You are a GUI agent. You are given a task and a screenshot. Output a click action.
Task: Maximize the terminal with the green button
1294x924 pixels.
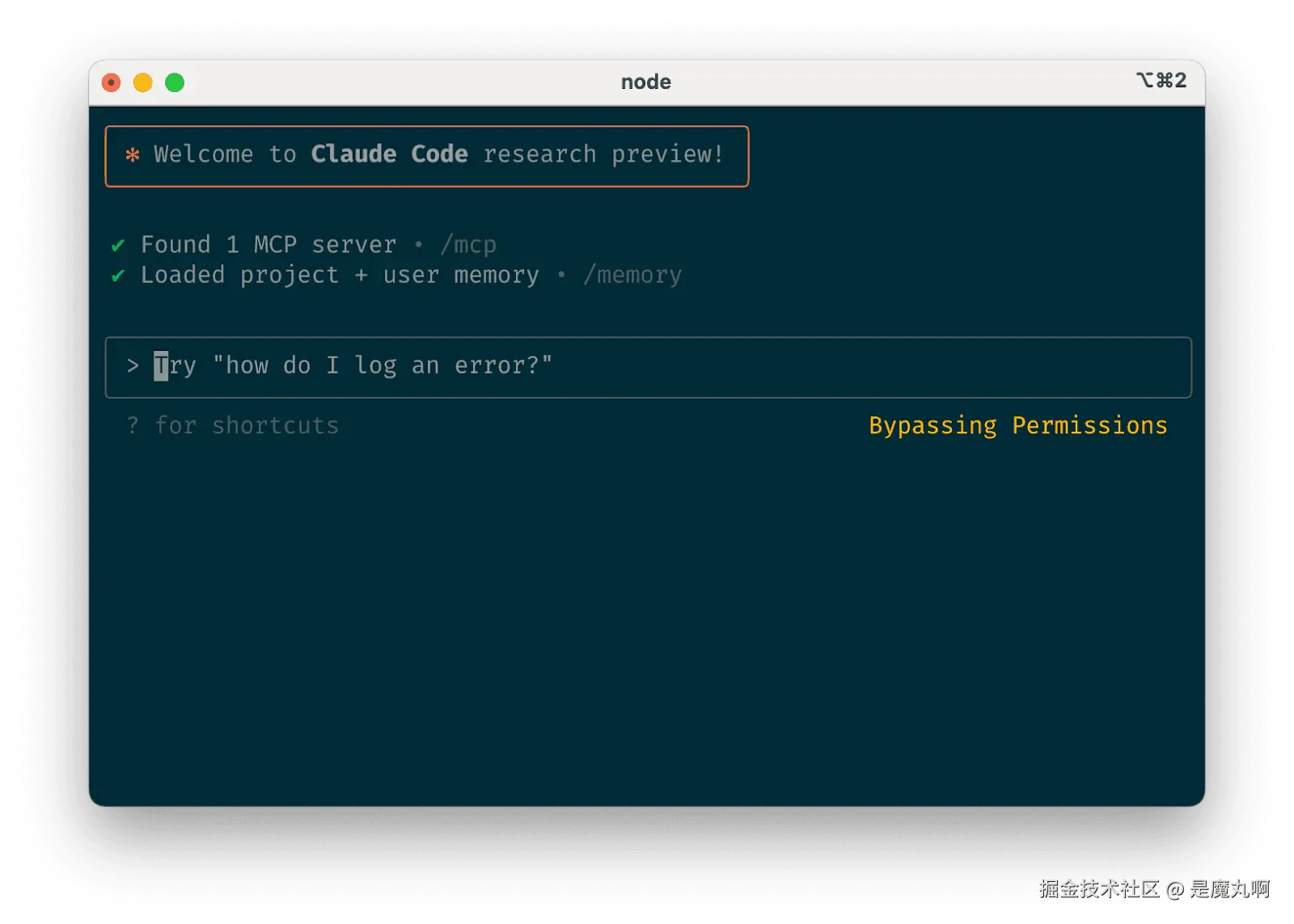click(x=175, y=82)
